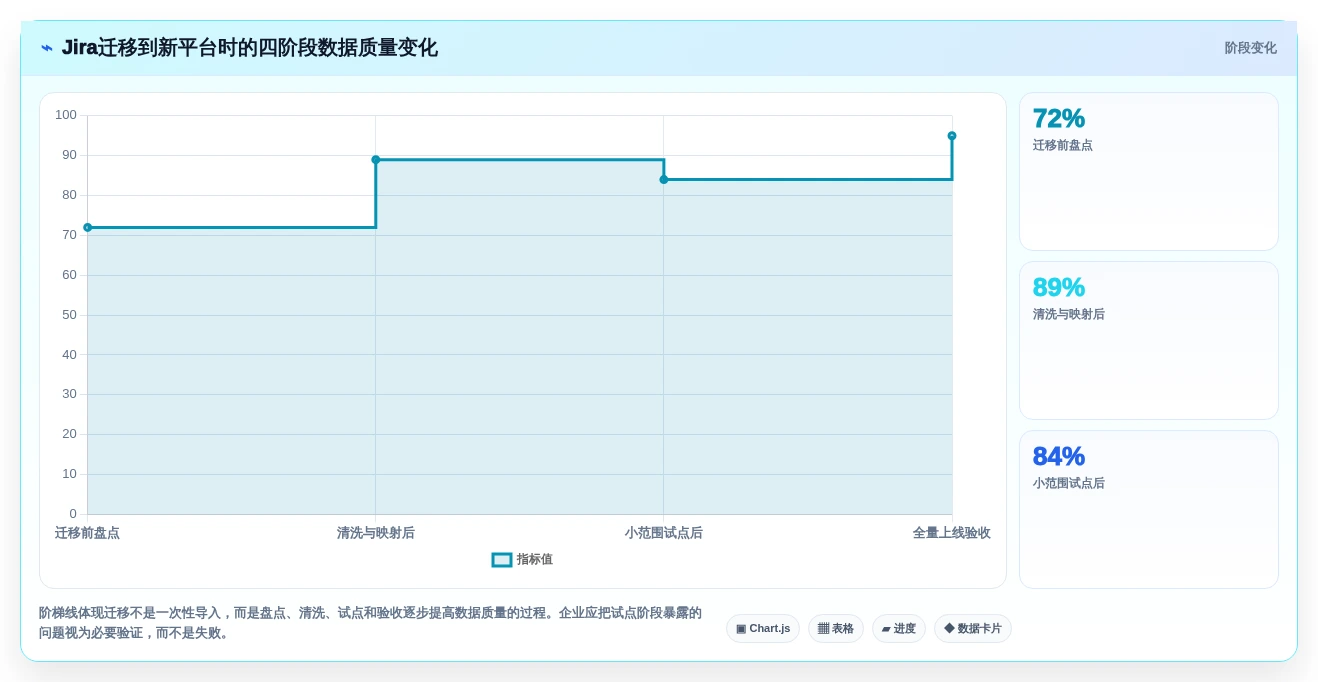
Task: Click the lightning icon beside the title
Action: 47,48
